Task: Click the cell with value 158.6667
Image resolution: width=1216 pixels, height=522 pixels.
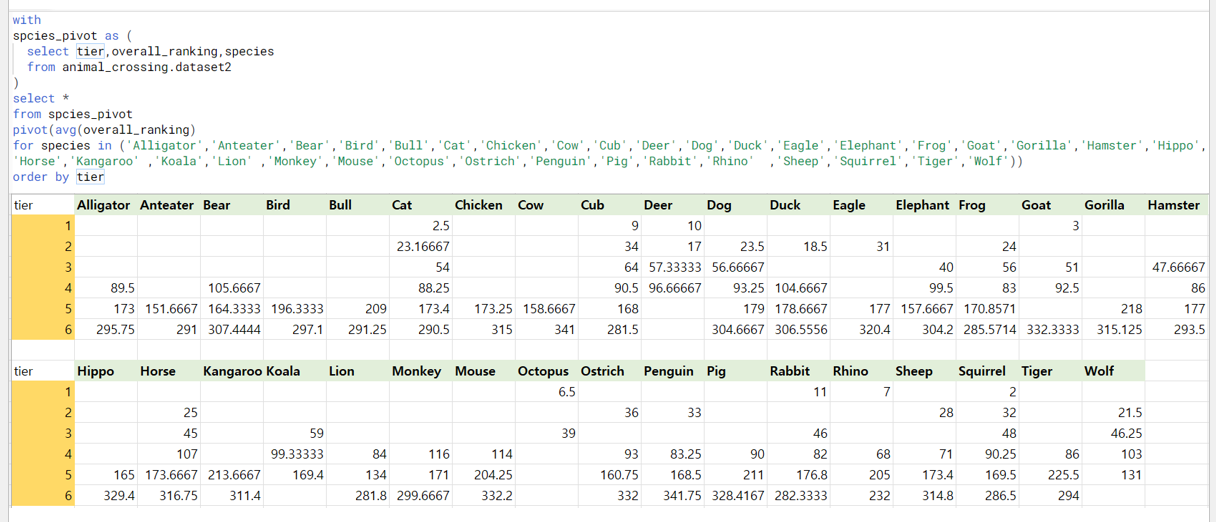Action: pyautogui.click(x=549, y=309)
